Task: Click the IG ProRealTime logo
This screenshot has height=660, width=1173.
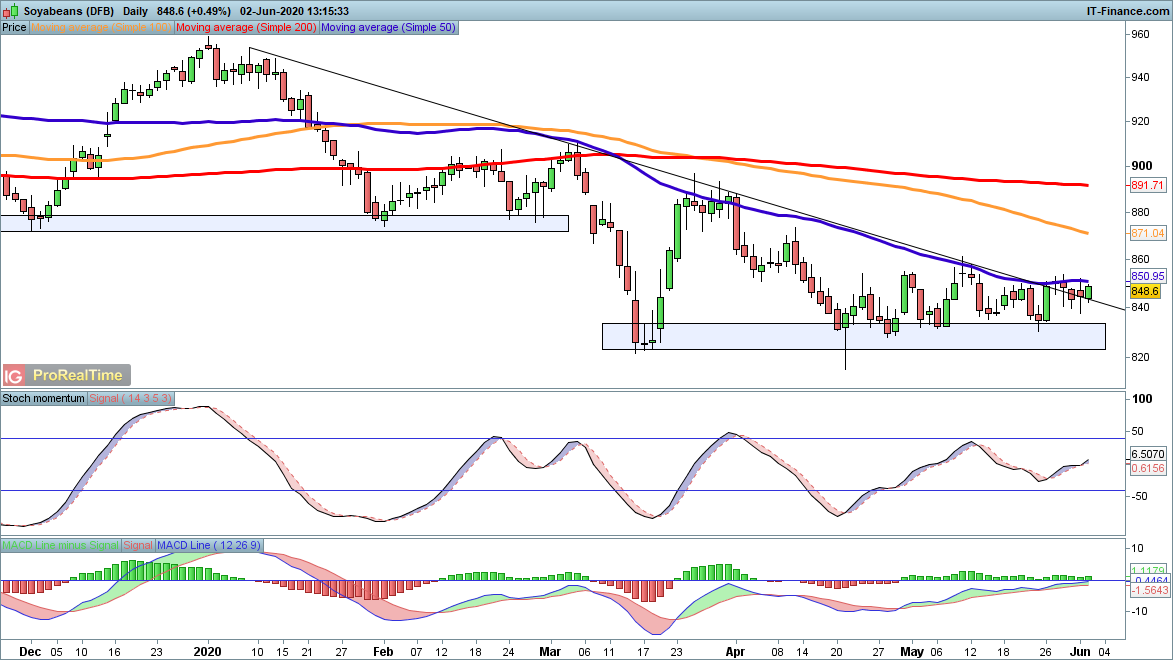Action: click(66, 376)
